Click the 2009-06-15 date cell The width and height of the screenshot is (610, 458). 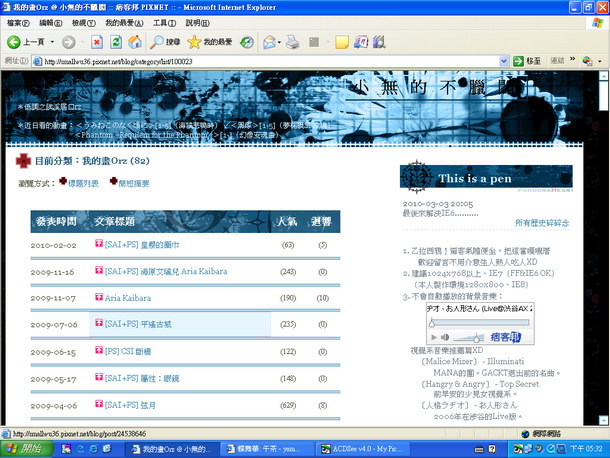point(53,352)
